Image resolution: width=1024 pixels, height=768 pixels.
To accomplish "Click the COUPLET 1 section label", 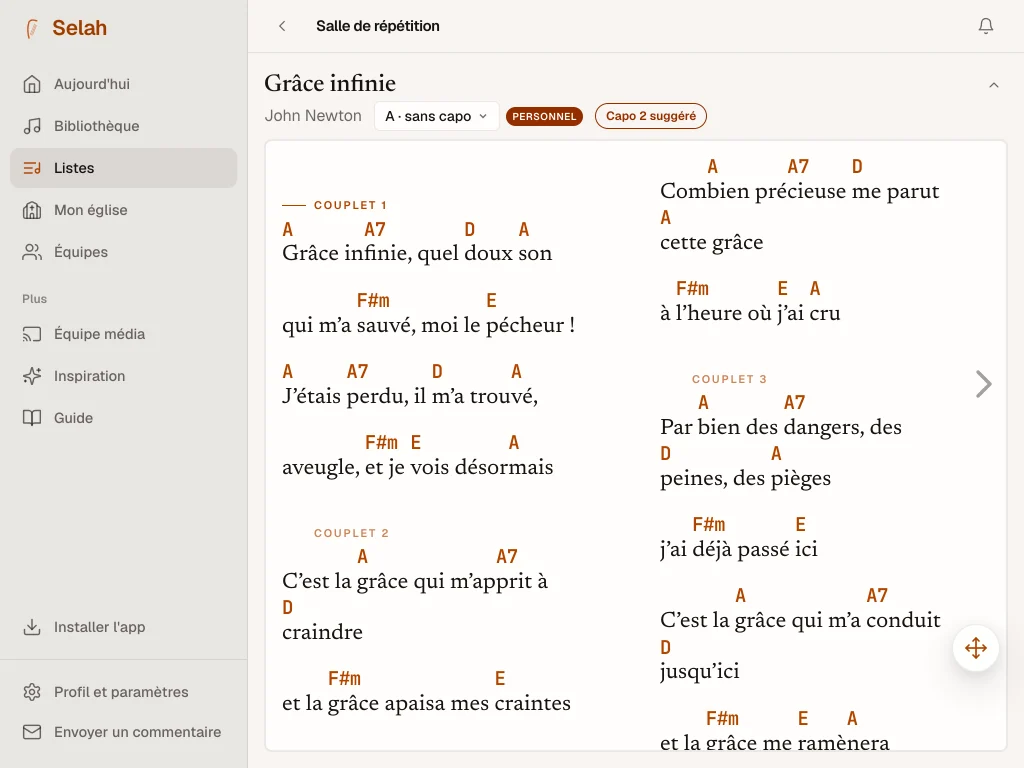I will 350,205.
